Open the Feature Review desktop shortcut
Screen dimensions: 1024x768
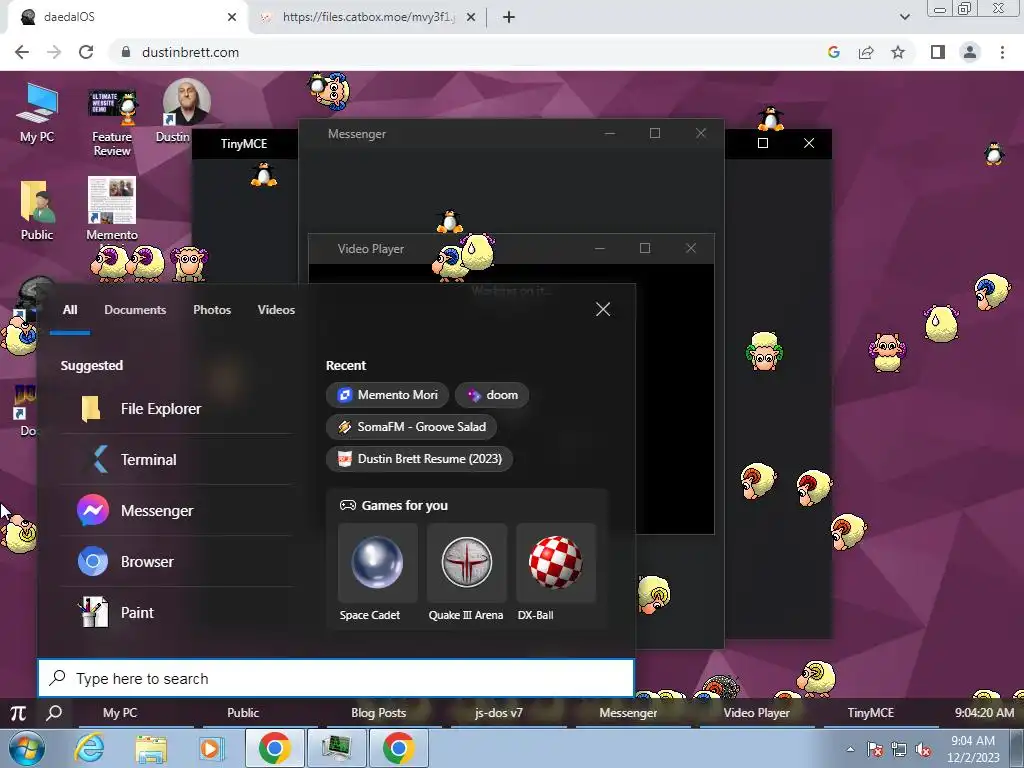(x=112, y=123)
